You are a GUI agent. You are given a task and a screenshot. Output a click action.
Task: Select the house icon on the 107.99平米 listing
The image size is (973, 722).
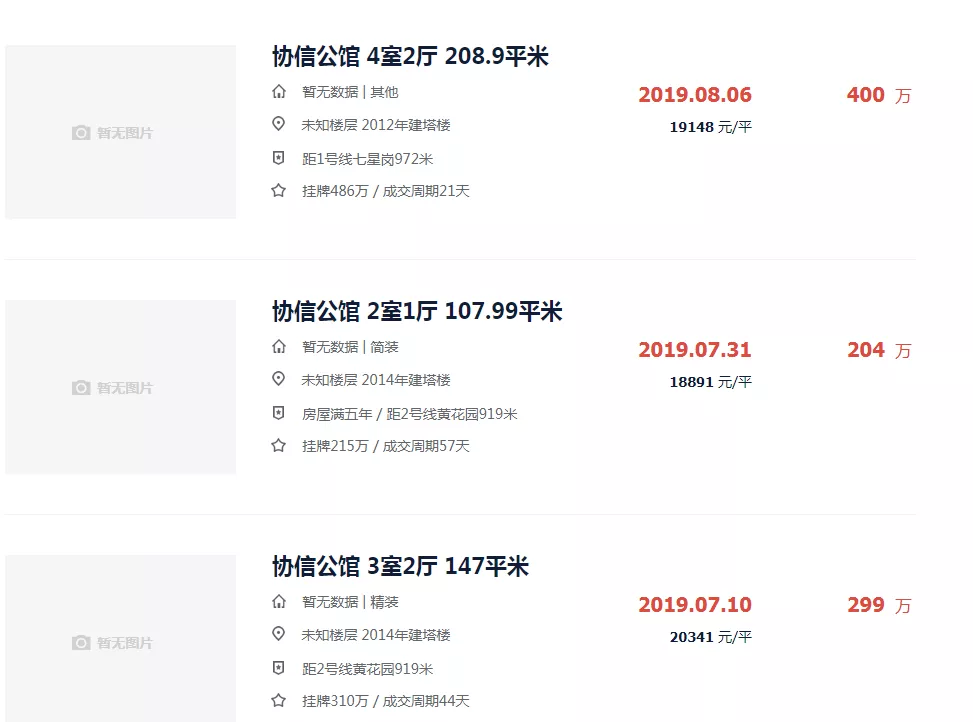point(278,346)
